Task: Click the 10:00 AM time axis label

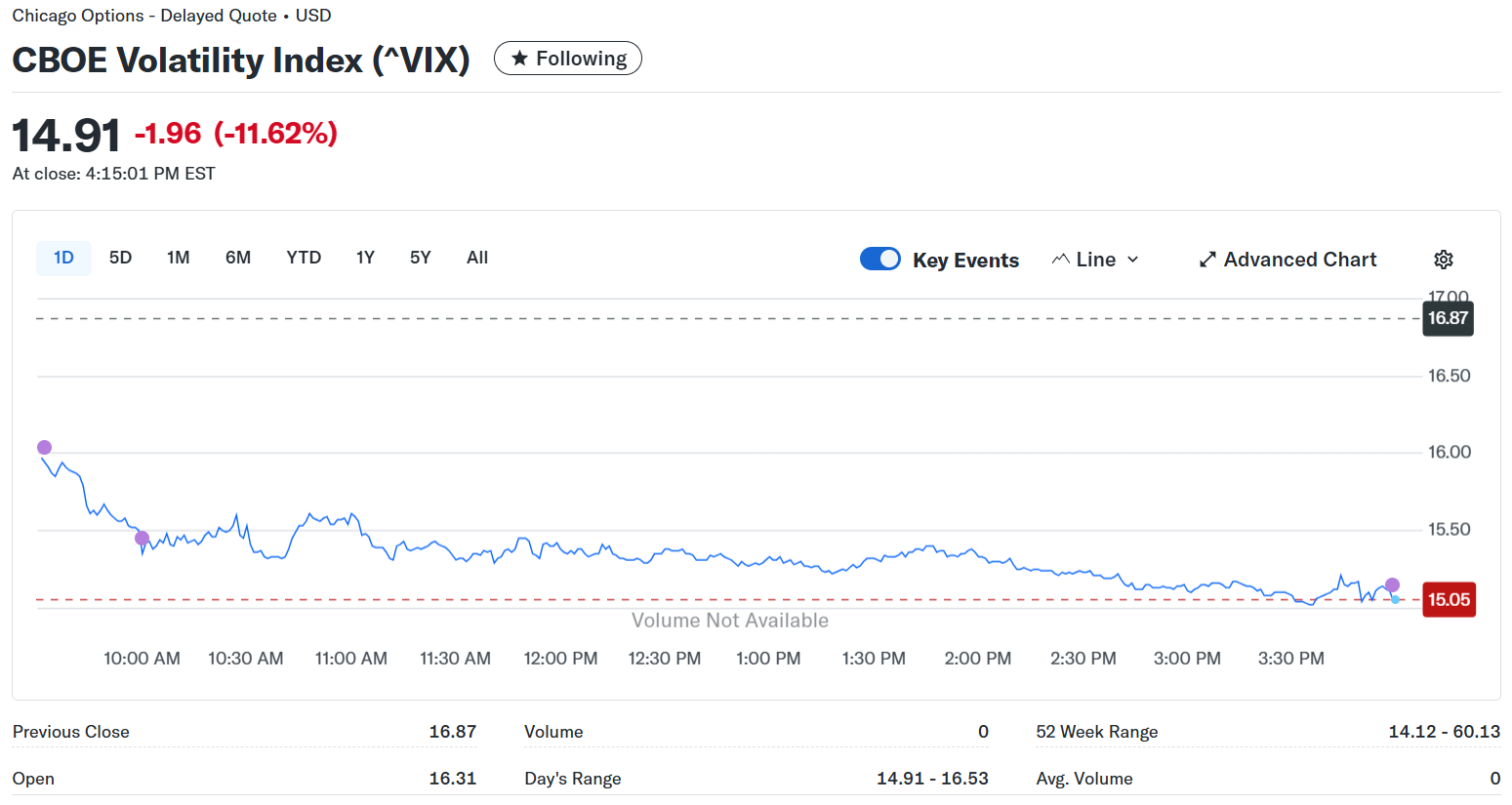Action: pos(142,659)
